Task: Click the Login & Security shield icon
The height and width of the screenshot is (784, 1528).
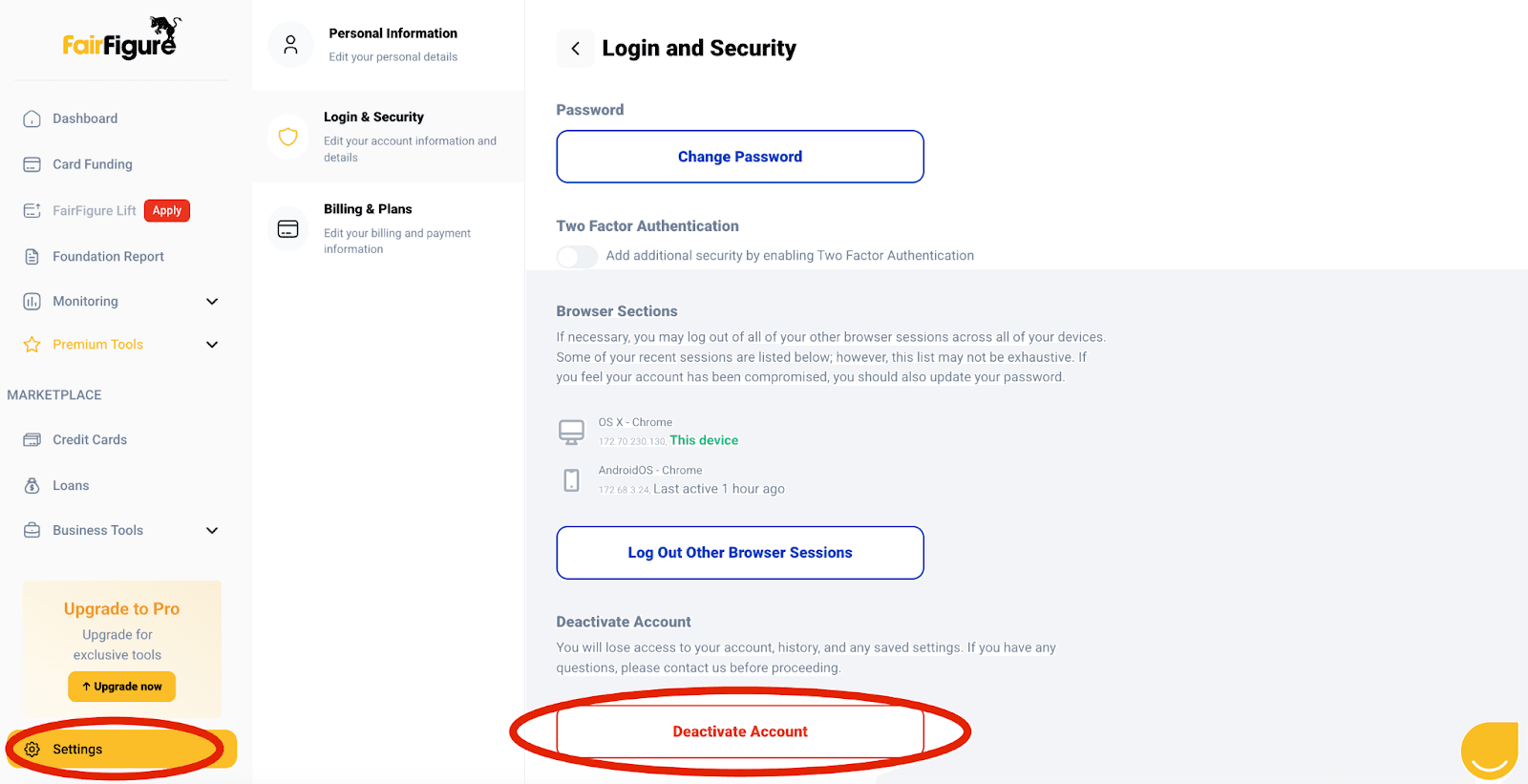Action: point(287,137)
